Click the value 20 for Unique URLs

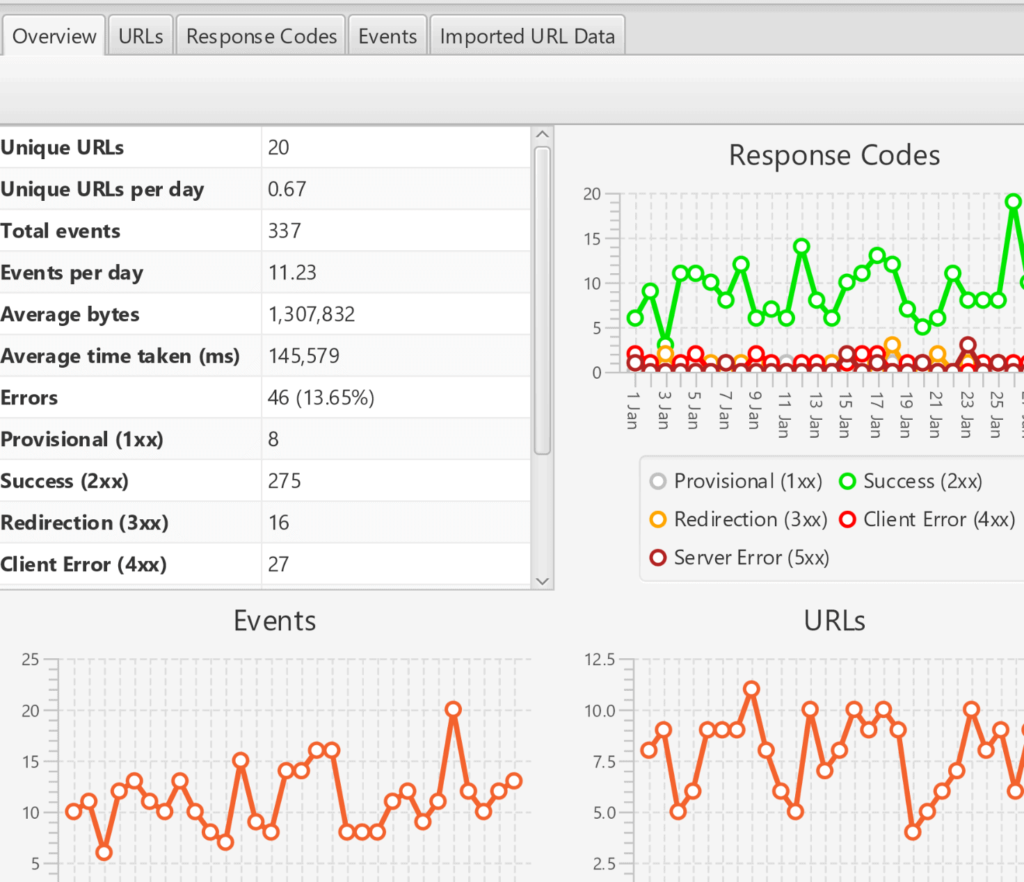pyautogui.click(x=278, y=148)
